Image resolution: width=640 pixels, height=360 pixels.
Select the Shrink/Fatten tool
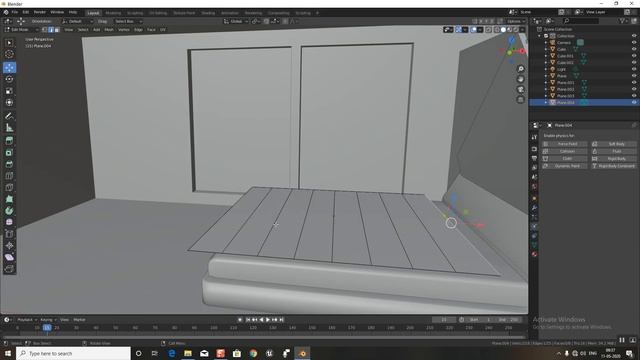point(9,245)
